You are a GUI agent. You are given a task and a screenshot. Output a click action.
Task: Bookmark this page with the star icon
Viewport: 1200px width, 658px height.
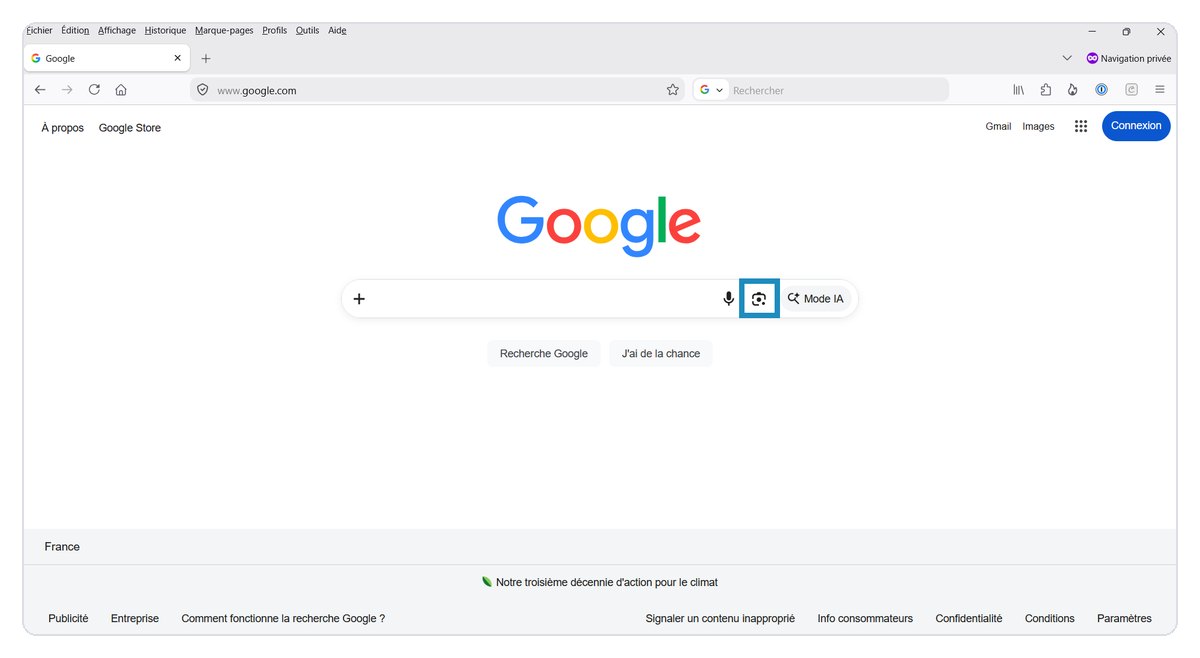pos(673,90)
